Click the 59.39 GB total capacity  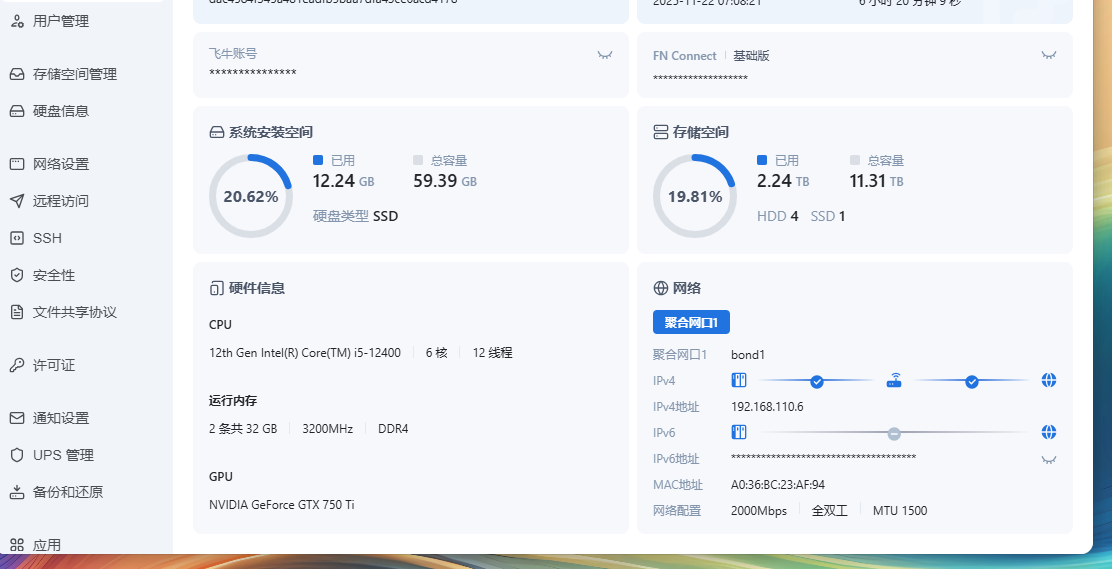[x=445, y=181]
